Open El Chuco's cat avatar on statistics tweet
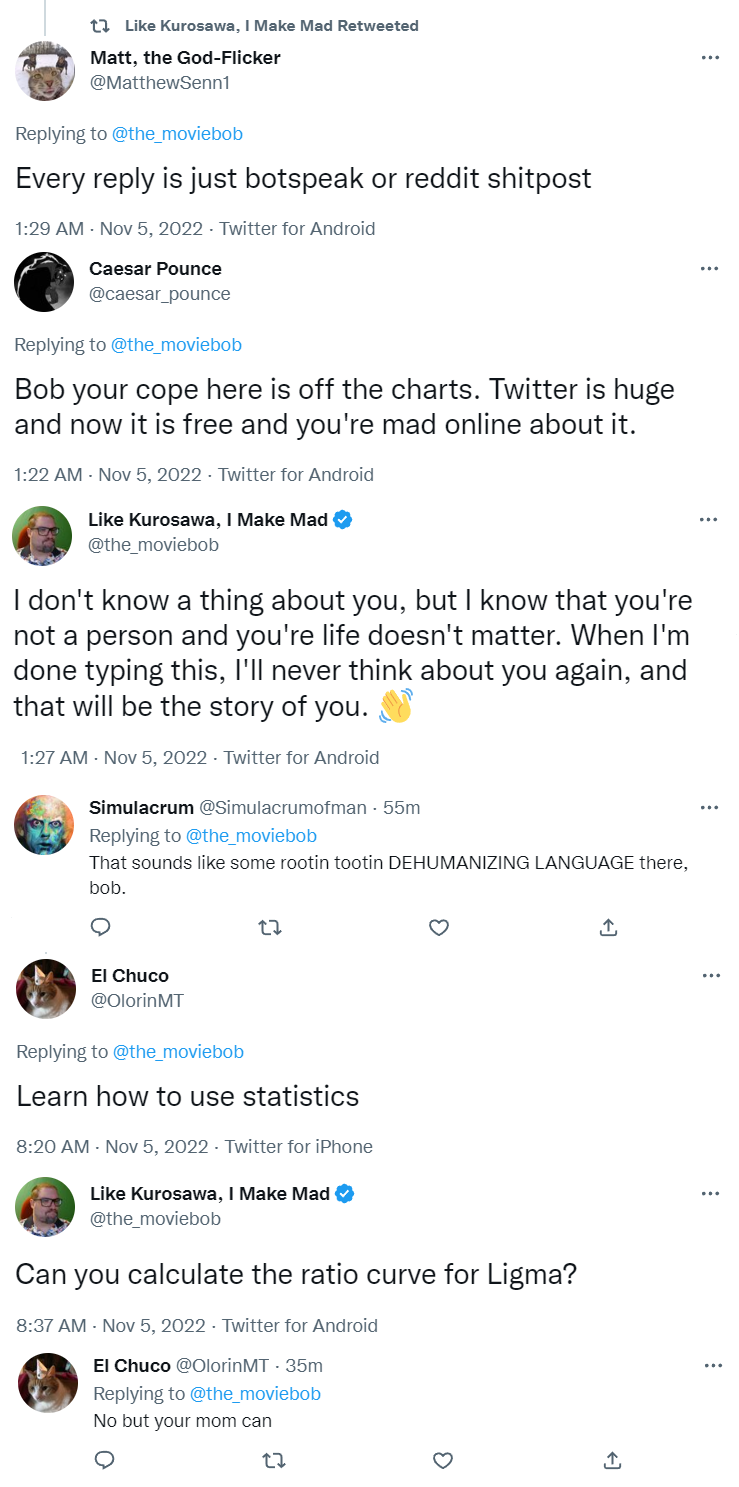739x1487 pixels. coord(46,989)
